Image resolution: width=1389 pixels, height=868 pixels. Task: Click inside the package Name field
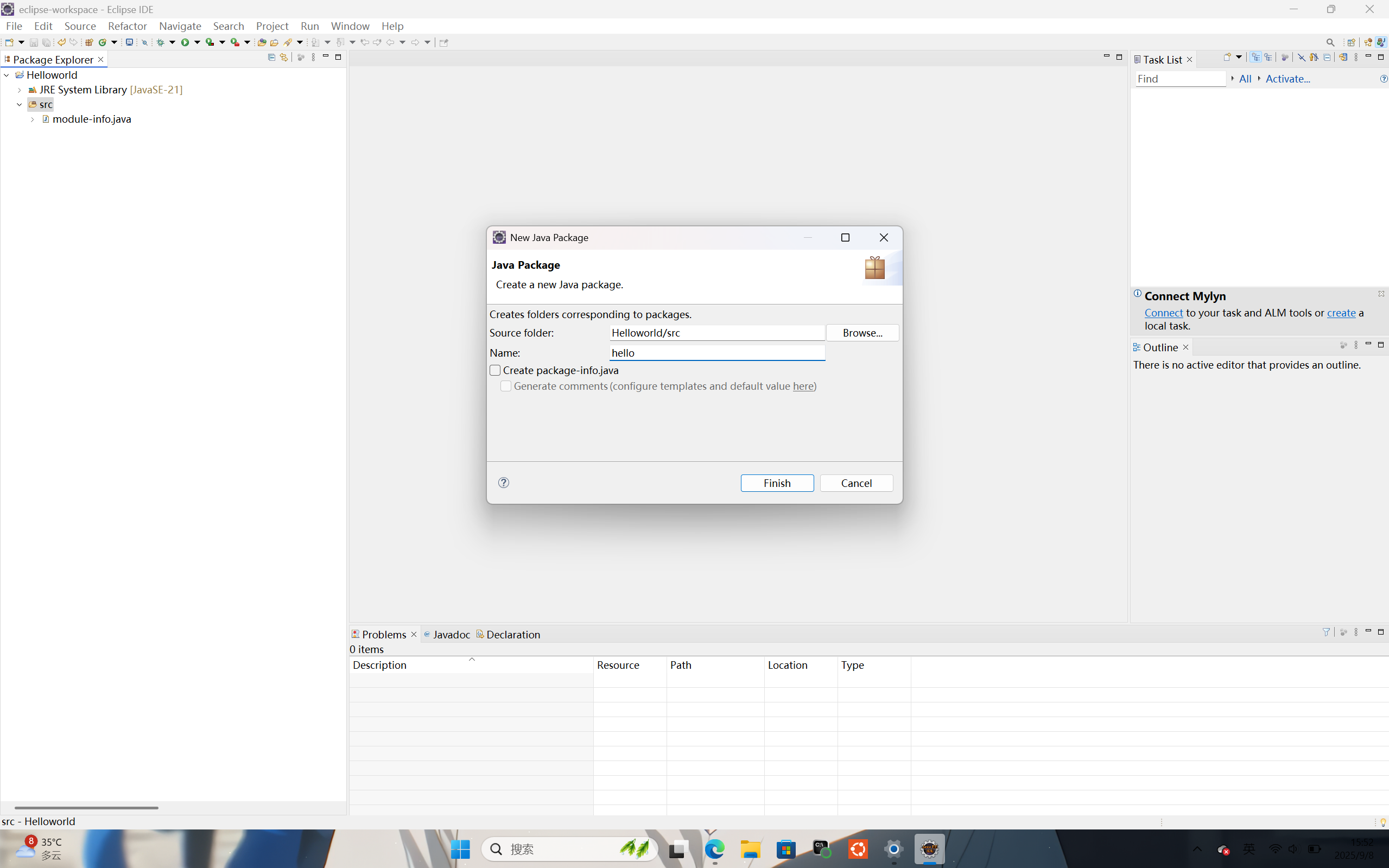pos(716,352)
